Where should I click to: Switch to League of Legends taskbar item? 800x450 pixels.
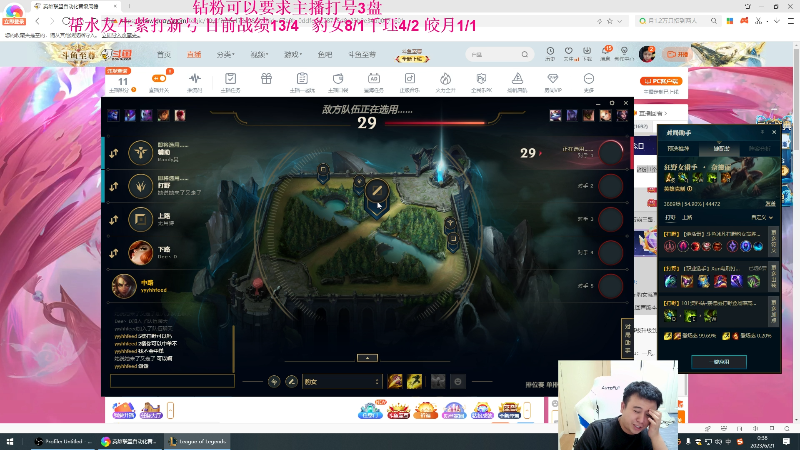click(x=197, y=441)
